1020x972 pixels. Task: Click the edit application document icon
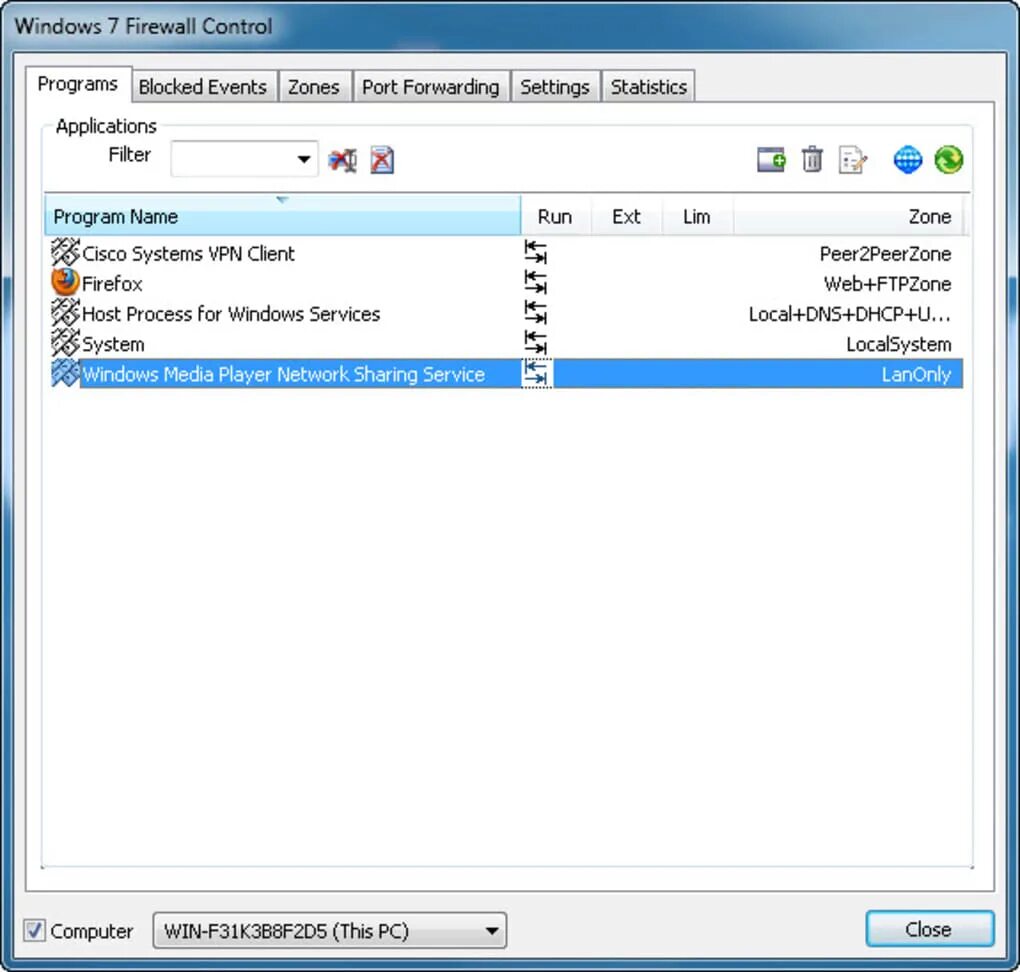[x=853, y=160]
